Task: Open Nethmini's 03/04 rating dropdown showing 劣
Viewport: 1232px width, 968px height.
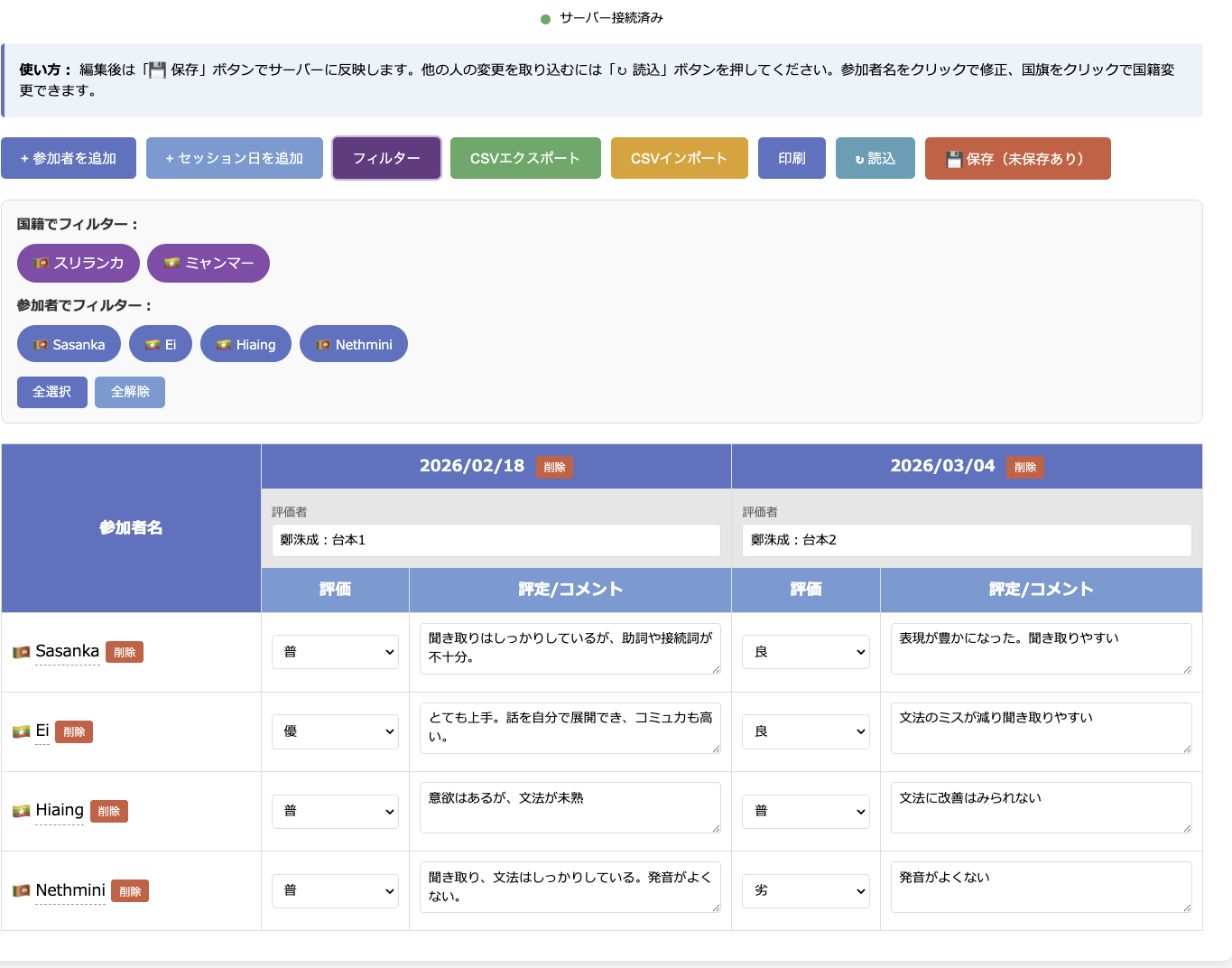Action: 805,890
